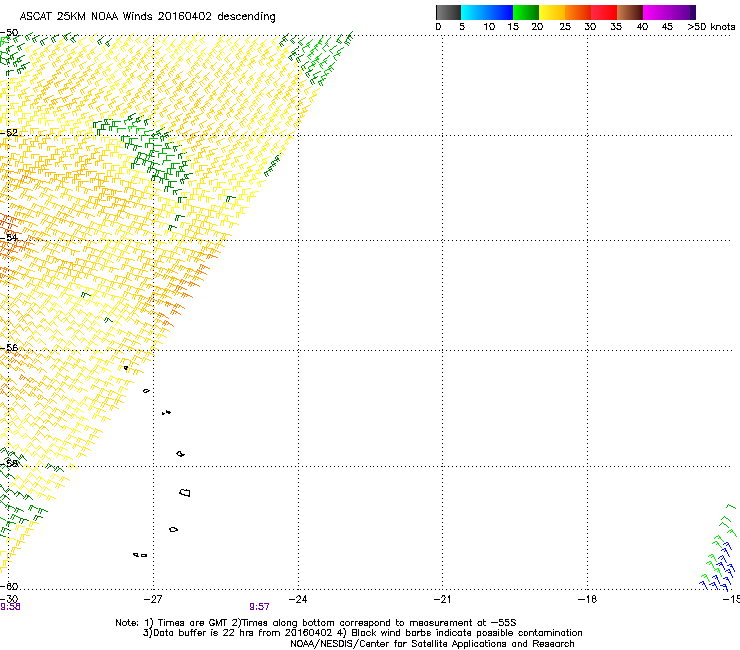This screenshot has height=650, width=740.
Task: Select the brown 35-40 knots legend segment
Action: 630,12
